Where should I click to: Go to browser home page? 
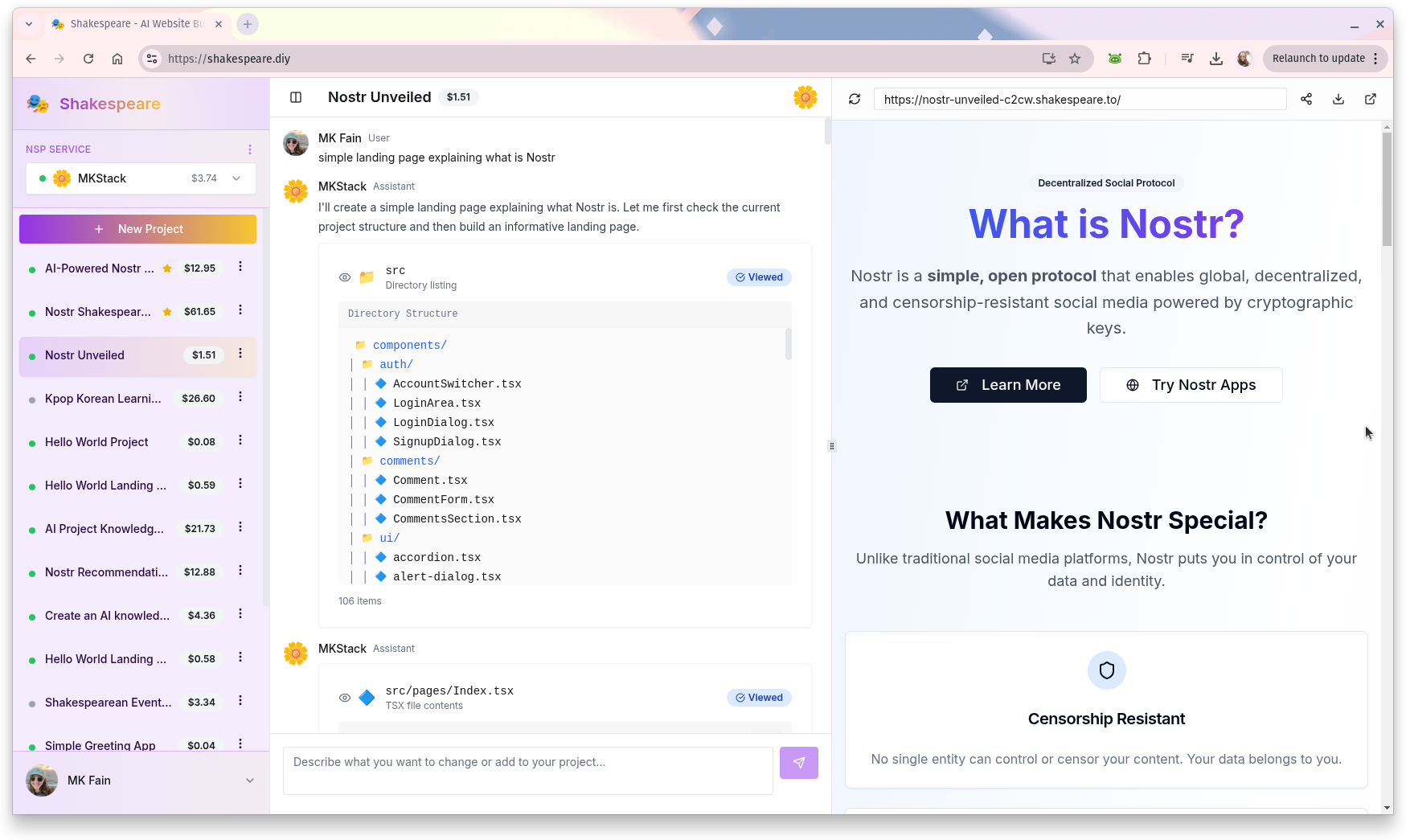(x=117, y=59)
